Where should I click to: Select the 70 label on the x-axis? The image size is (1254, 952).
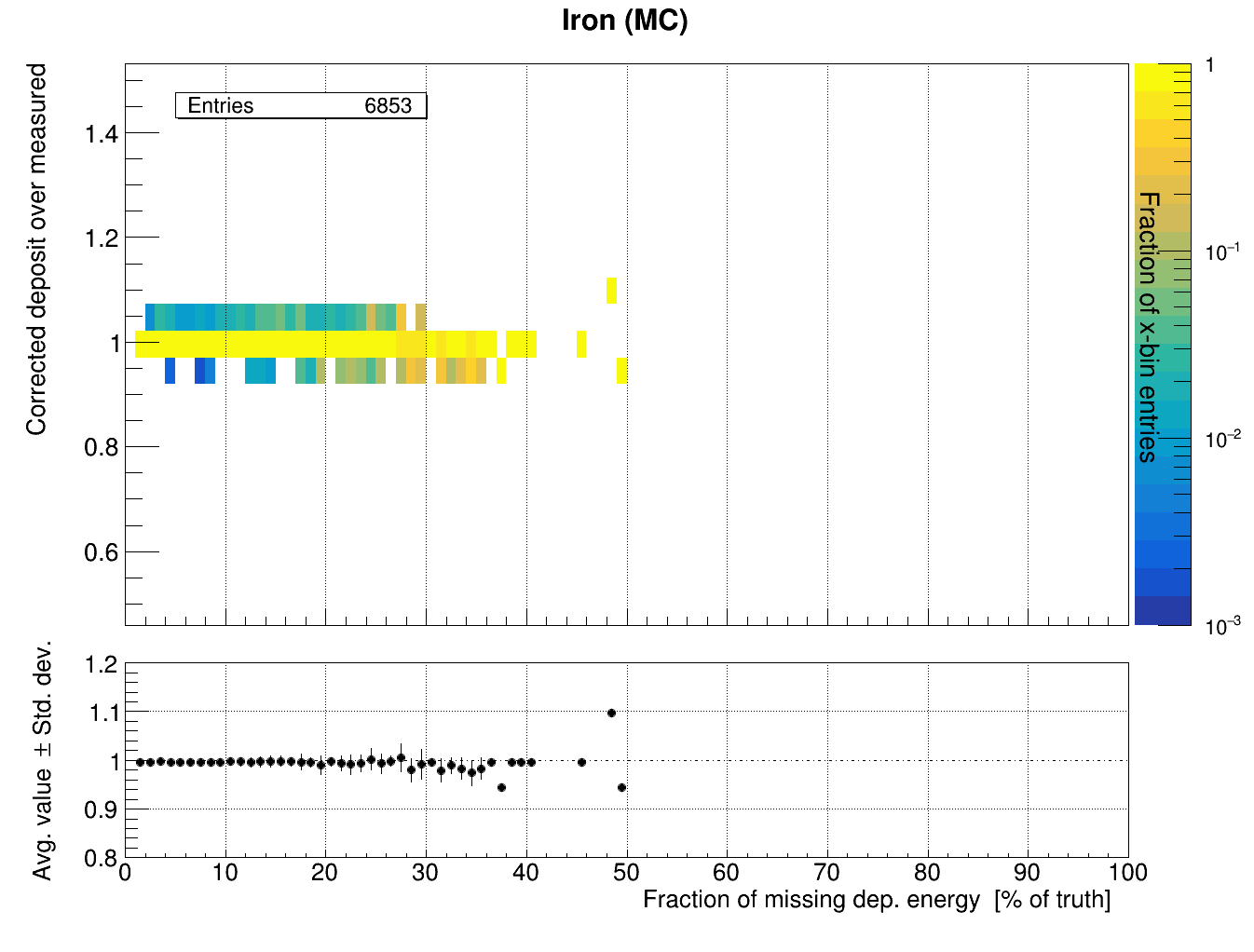(827, 873)
